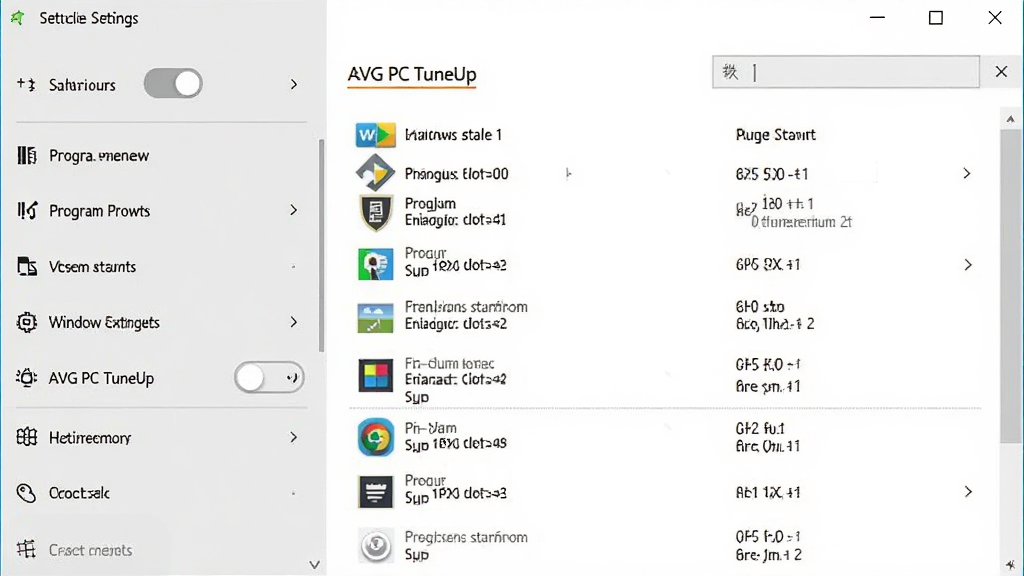Click the Hetirreemory grid icon
Image resolution: width=1024 pixels, height=576 pixels.
27,437
